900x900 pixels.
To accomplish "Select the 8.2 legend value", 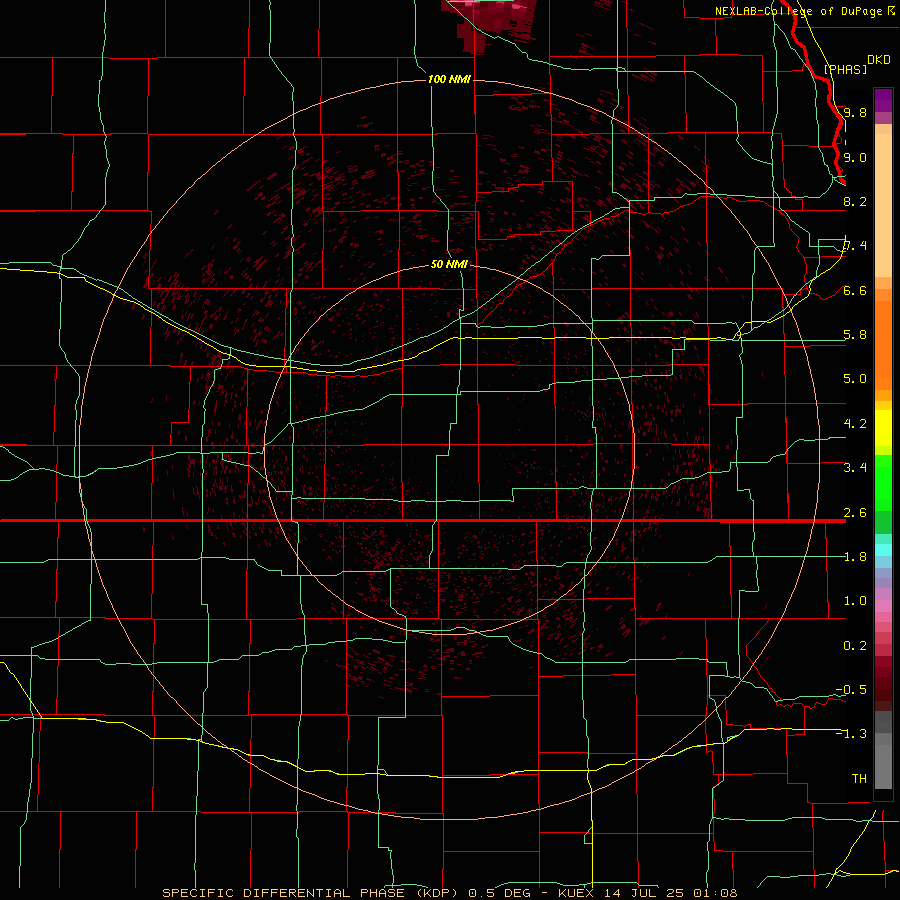I will point(855,201).
